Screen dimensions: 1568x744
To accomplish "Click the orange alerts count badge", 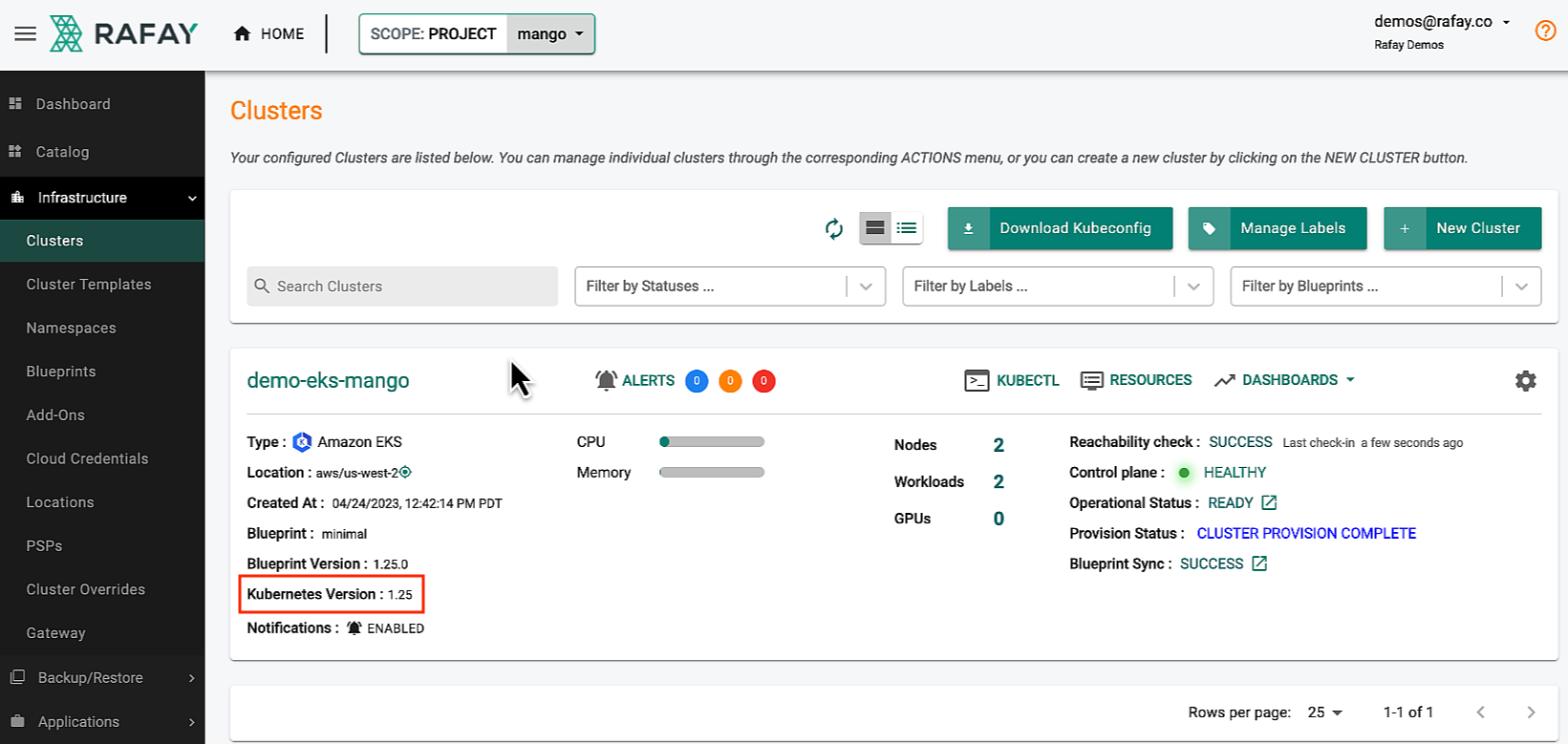I will (730, 381).
